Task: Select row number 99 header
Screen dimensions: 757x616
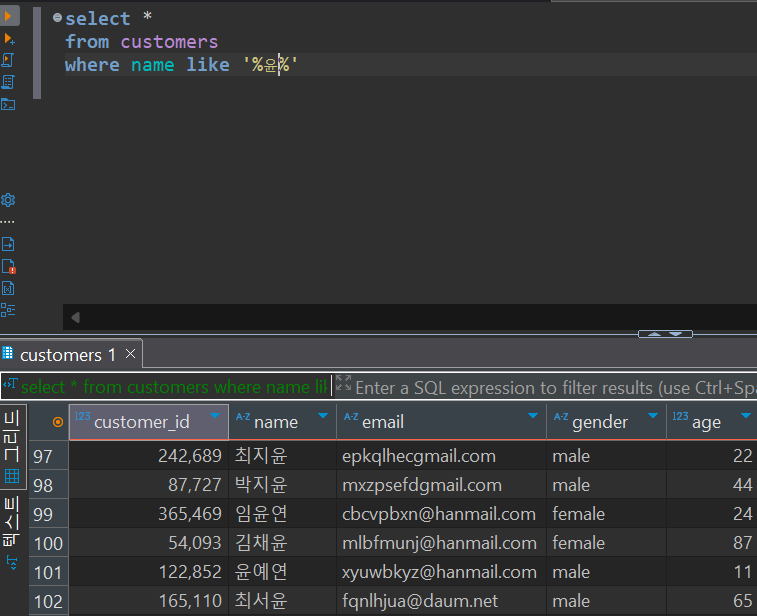Action: point(49,514)
